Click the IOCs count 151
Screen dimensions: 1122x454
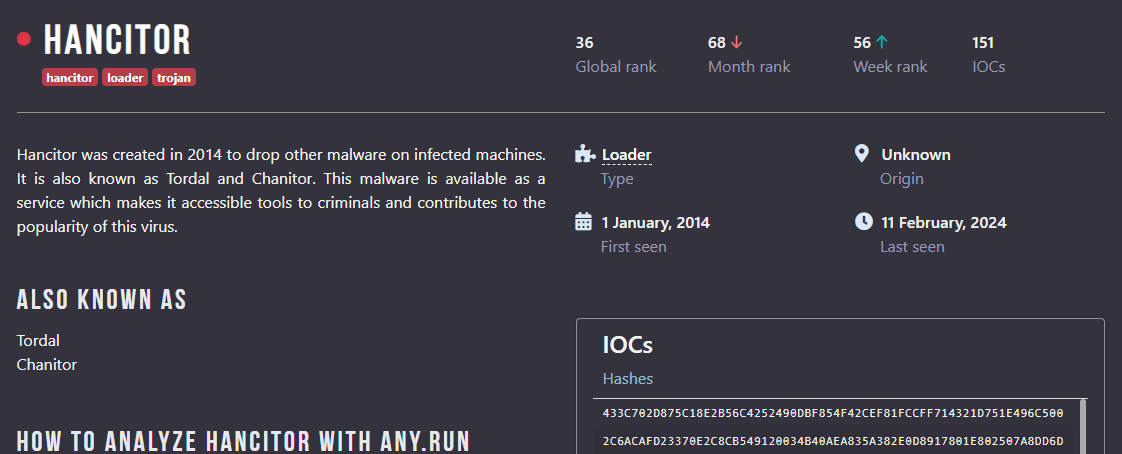[982, 43]
